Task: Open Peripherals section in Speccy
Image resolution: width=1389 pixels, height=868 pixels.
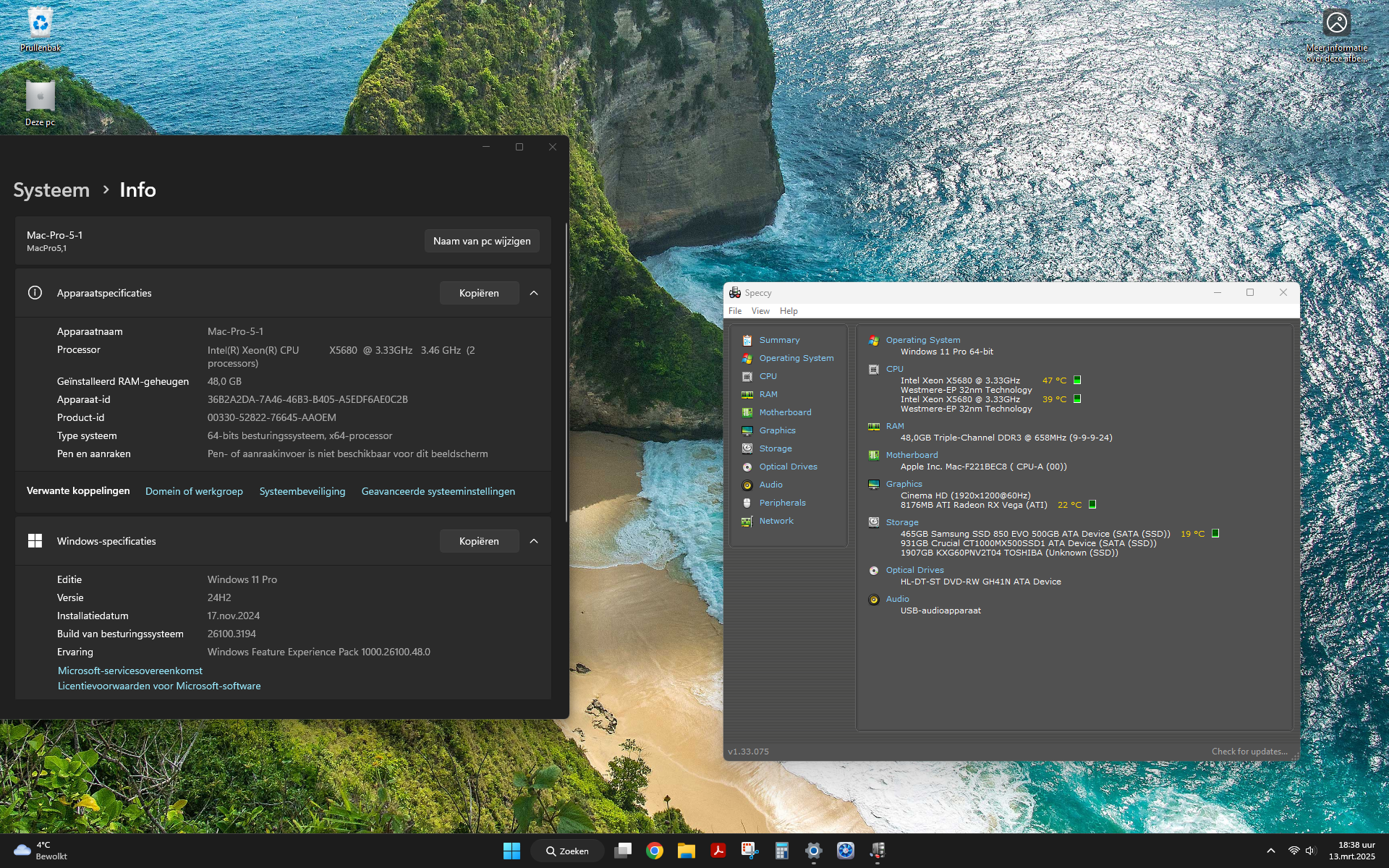Action: click(x=782, y=503)
